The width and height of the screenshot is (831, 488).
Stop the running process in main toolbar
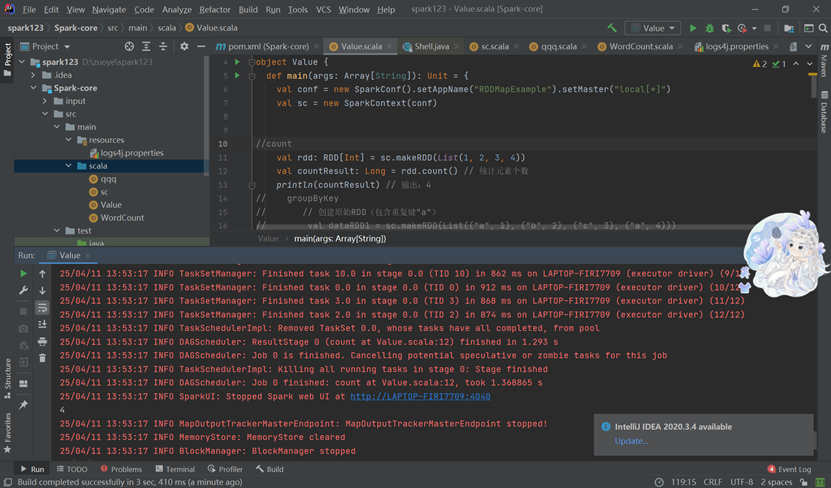[767, 28]
